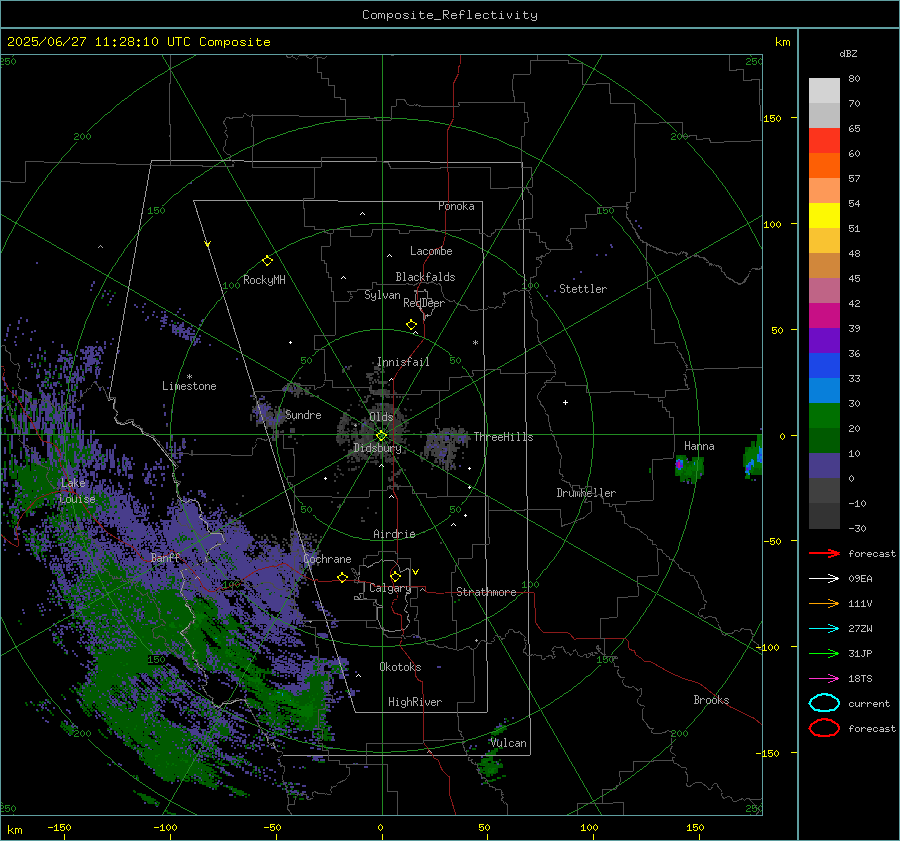Click the green 31JP arrow icon
Image resolution: width=900 pixels, height=841 pixels.
824,653
